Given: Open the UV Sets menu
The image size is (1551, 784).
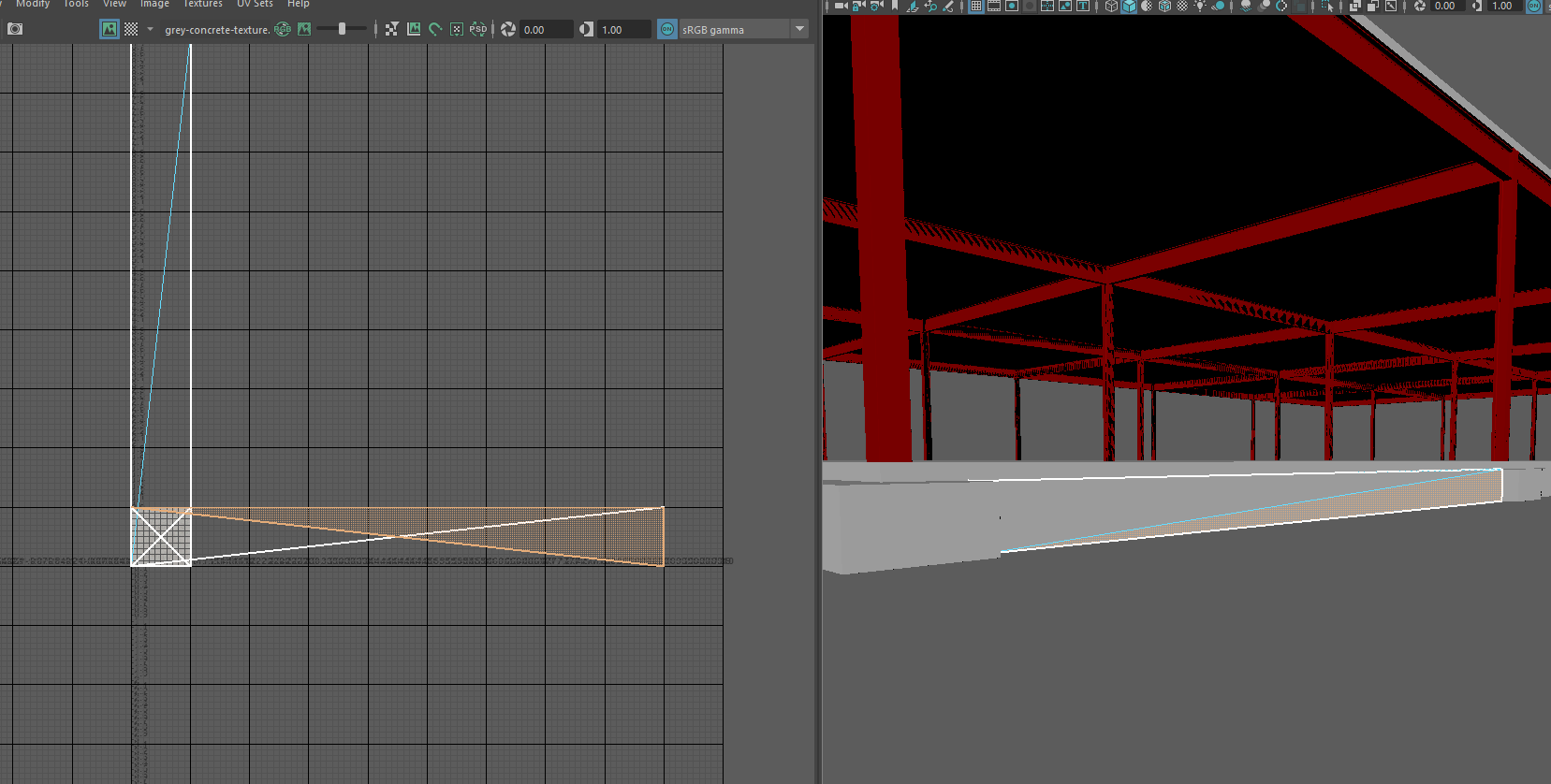Looking at the screenshot, I should click(x=255, y=4).
